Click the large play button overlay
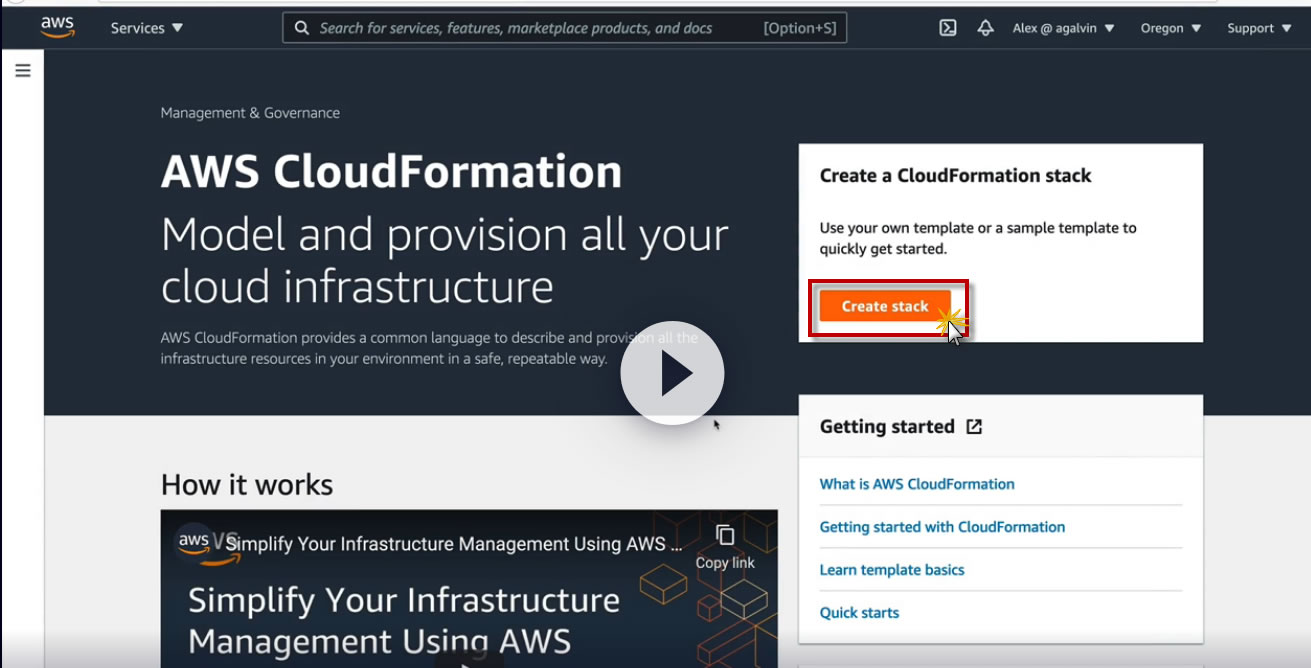The width and height of the screenshot is (1311, 668). (x=672, y=373)
